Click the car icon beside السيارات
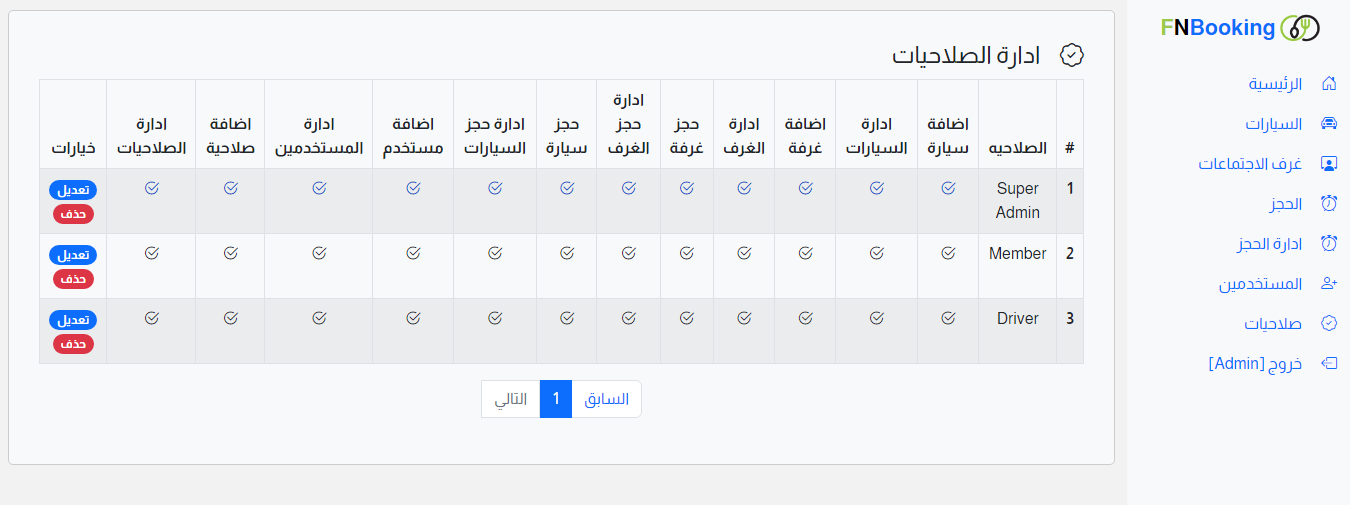Screen dimensions: 1350x505 point(1329,124)
